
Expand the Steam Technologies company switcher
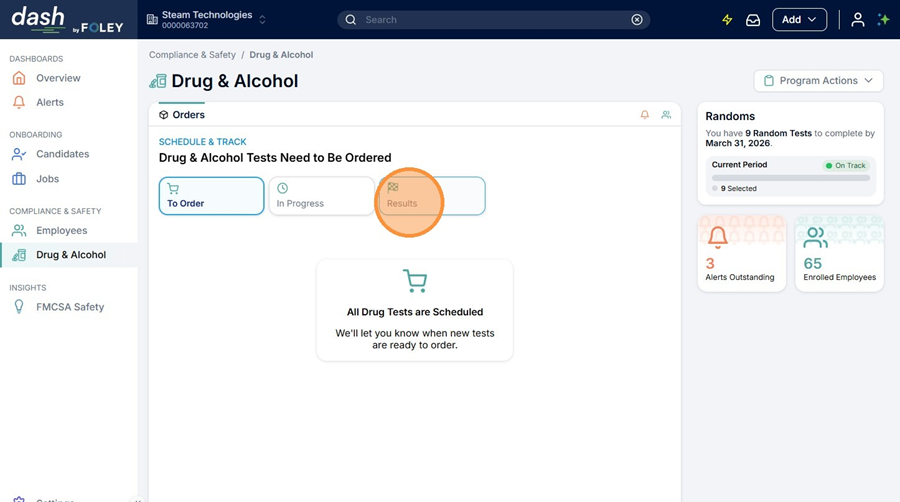tap(206, 20)
